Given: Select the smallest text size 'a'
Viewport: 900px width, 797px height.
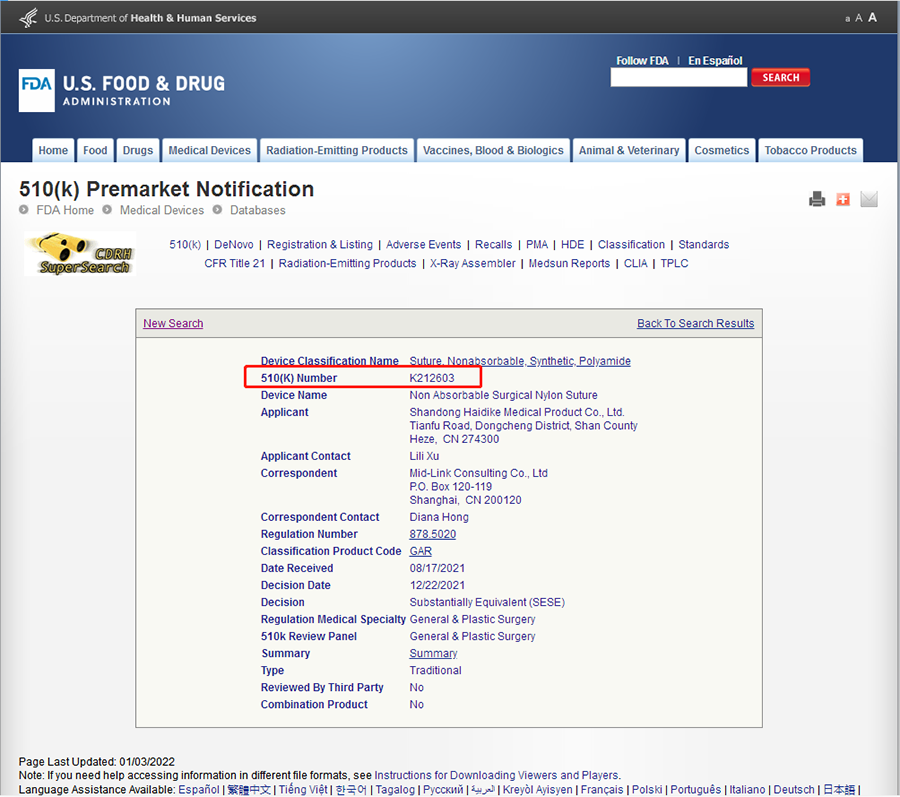Looking at the screenshot, I should coord(847,19).
